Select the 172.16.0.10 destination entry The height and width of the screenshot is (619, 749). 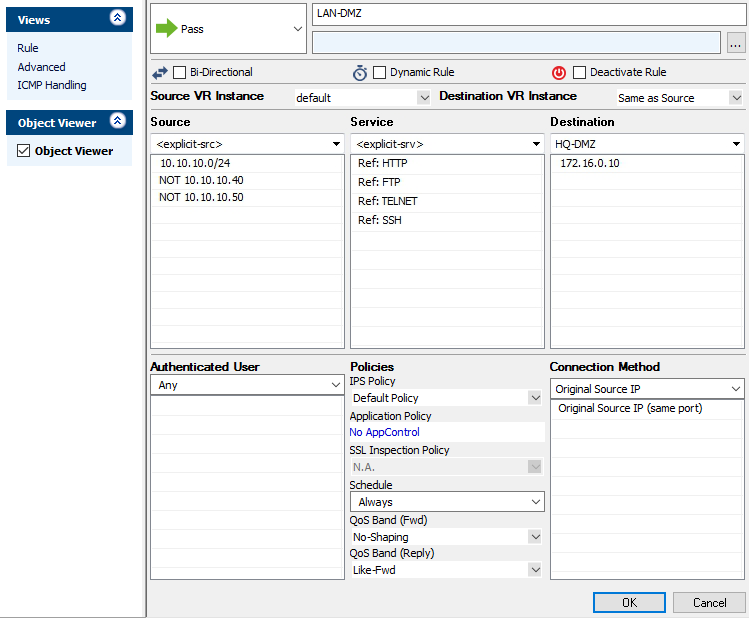pos(647,163)
